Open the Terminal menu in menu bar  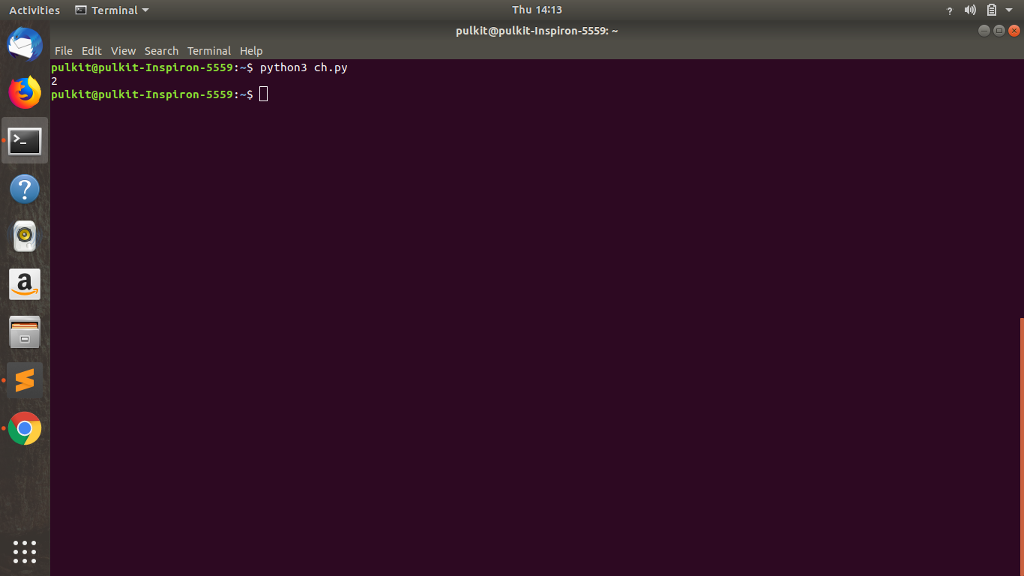click(x=209, y=51)
